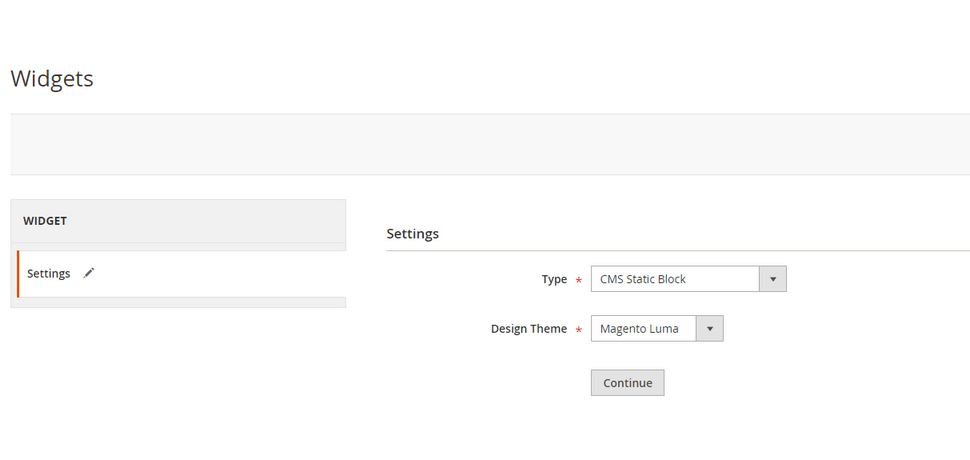Click the Type dropdown arrow button
970x460 pixels.
773,279
